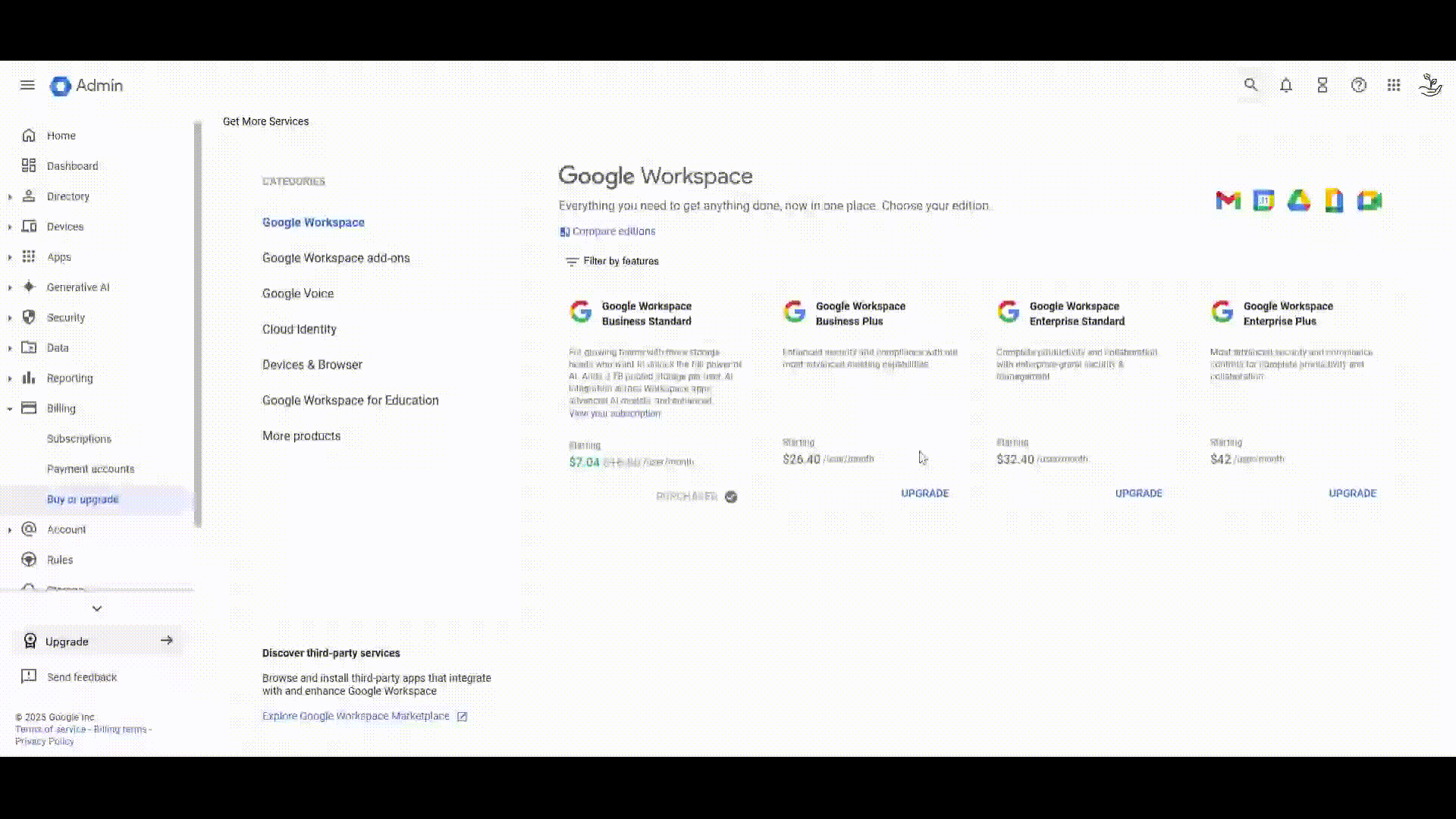
Task: Click the Gmail icon in header
Action: pyautogui.click(x=1228, y=201)
